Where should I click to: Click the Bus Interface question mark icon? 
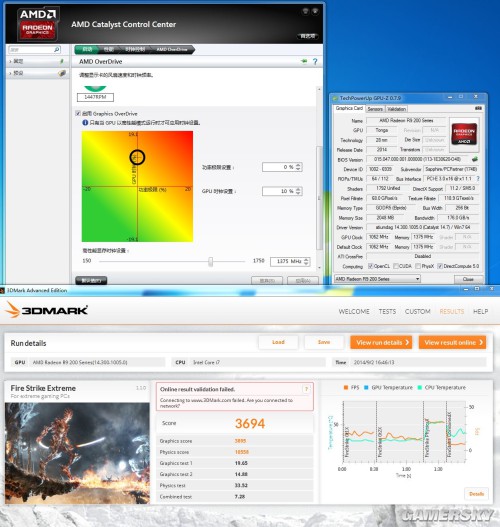point(478,178)
